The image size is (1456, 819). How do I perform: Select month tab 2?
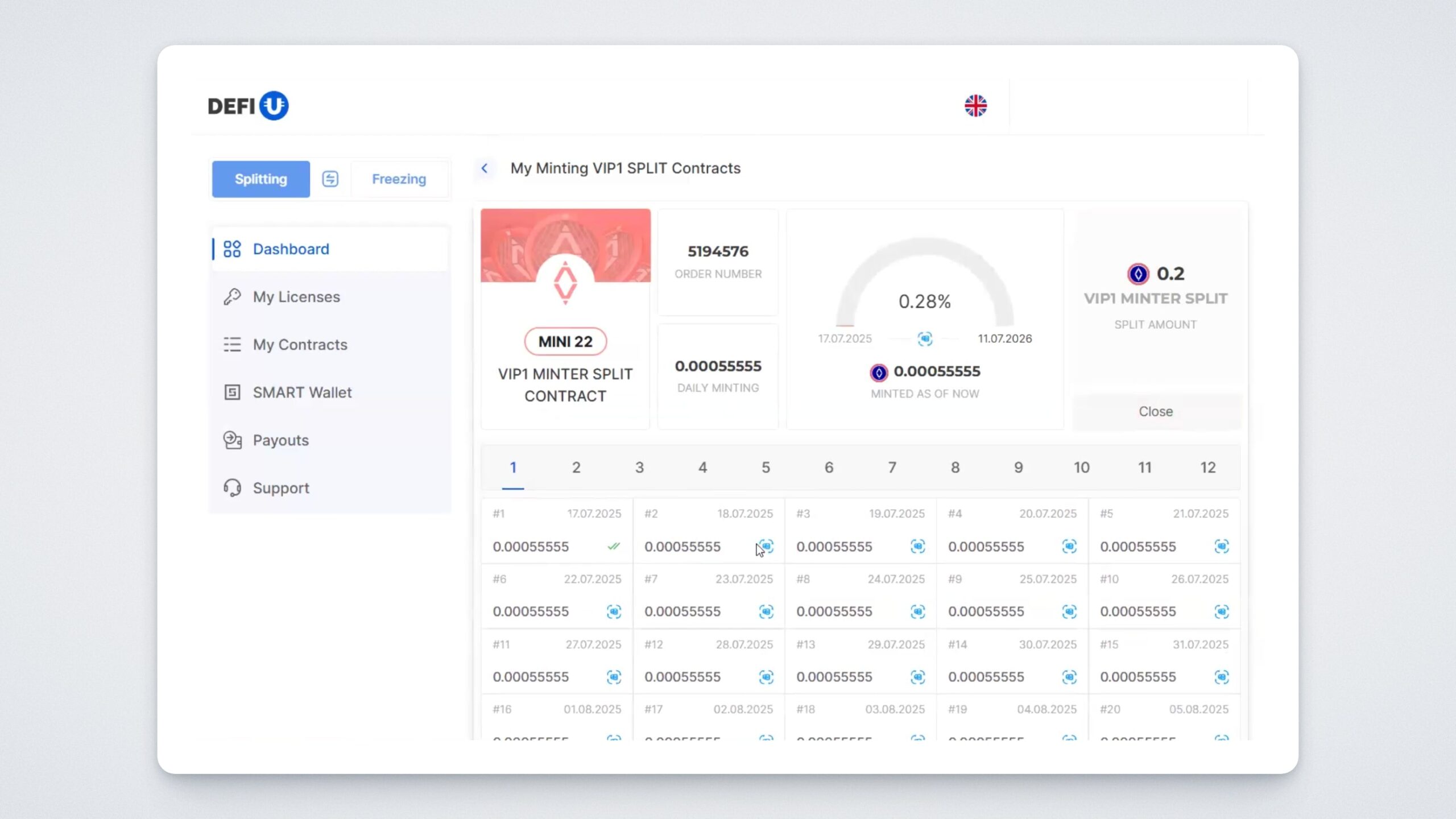click(576, 468)
